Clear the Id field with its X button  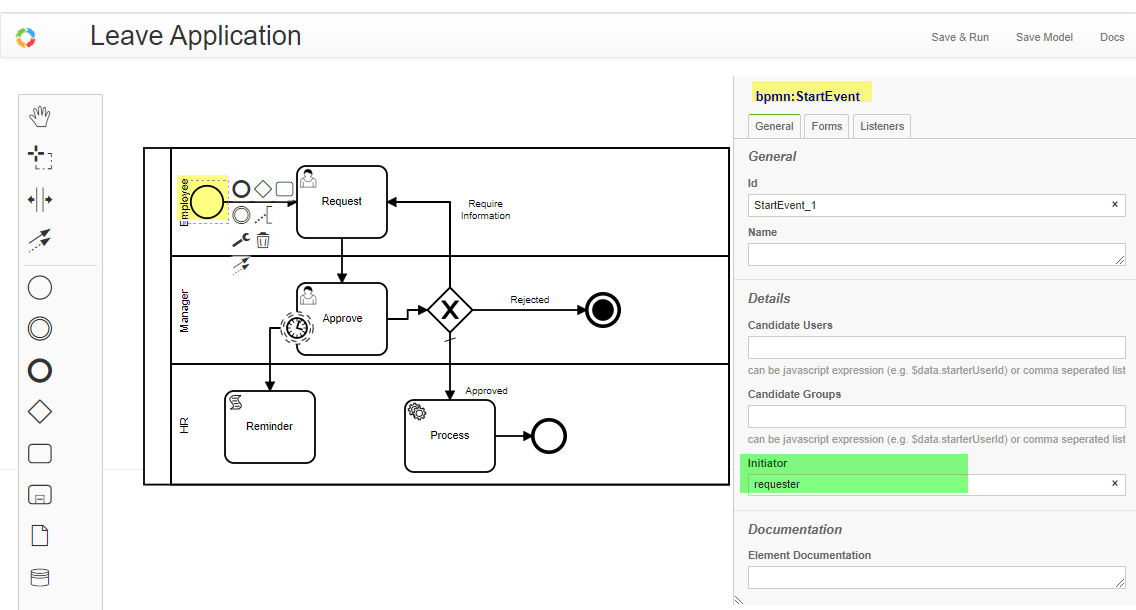pyautogui.click(x=1114, y=205)
